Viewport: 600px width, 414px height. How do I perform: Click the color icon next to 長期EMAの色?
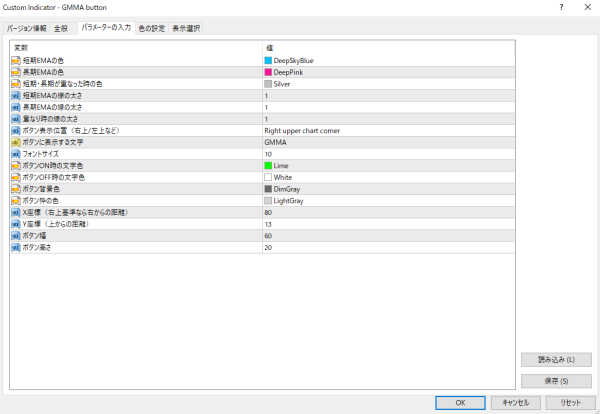click(x=16, y=72)
